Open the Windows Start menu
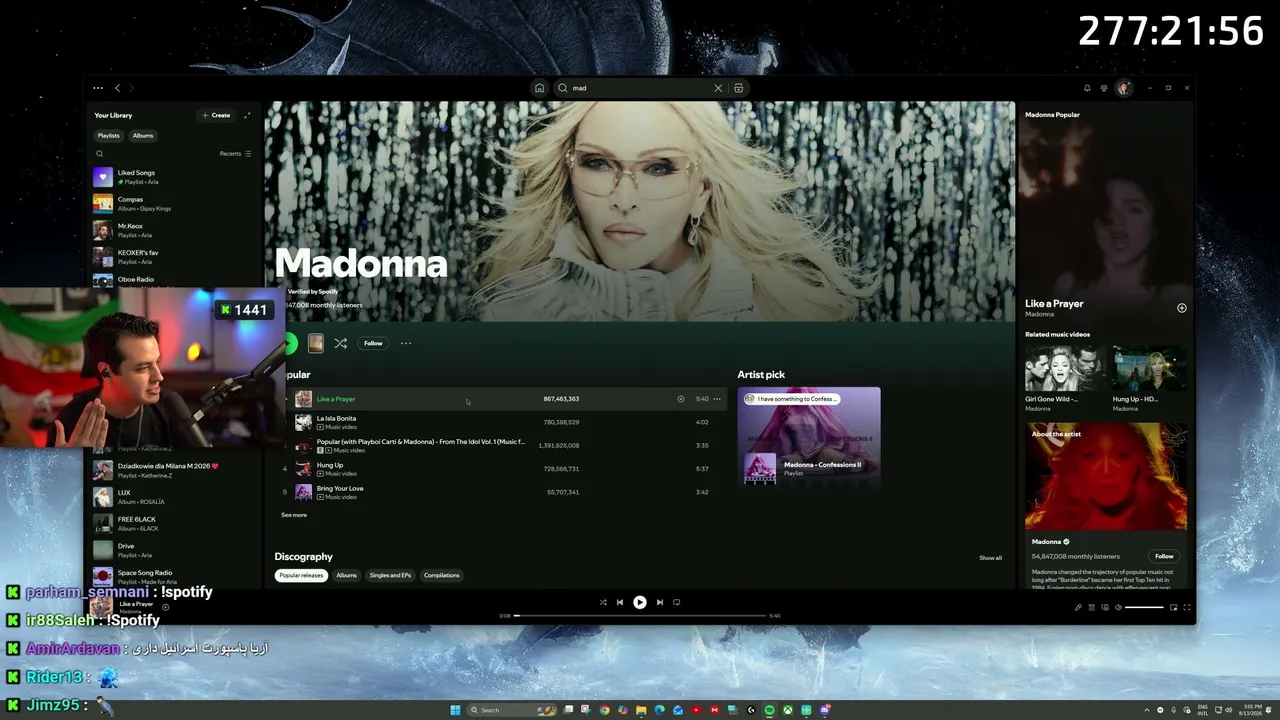 tap(455, 710)
